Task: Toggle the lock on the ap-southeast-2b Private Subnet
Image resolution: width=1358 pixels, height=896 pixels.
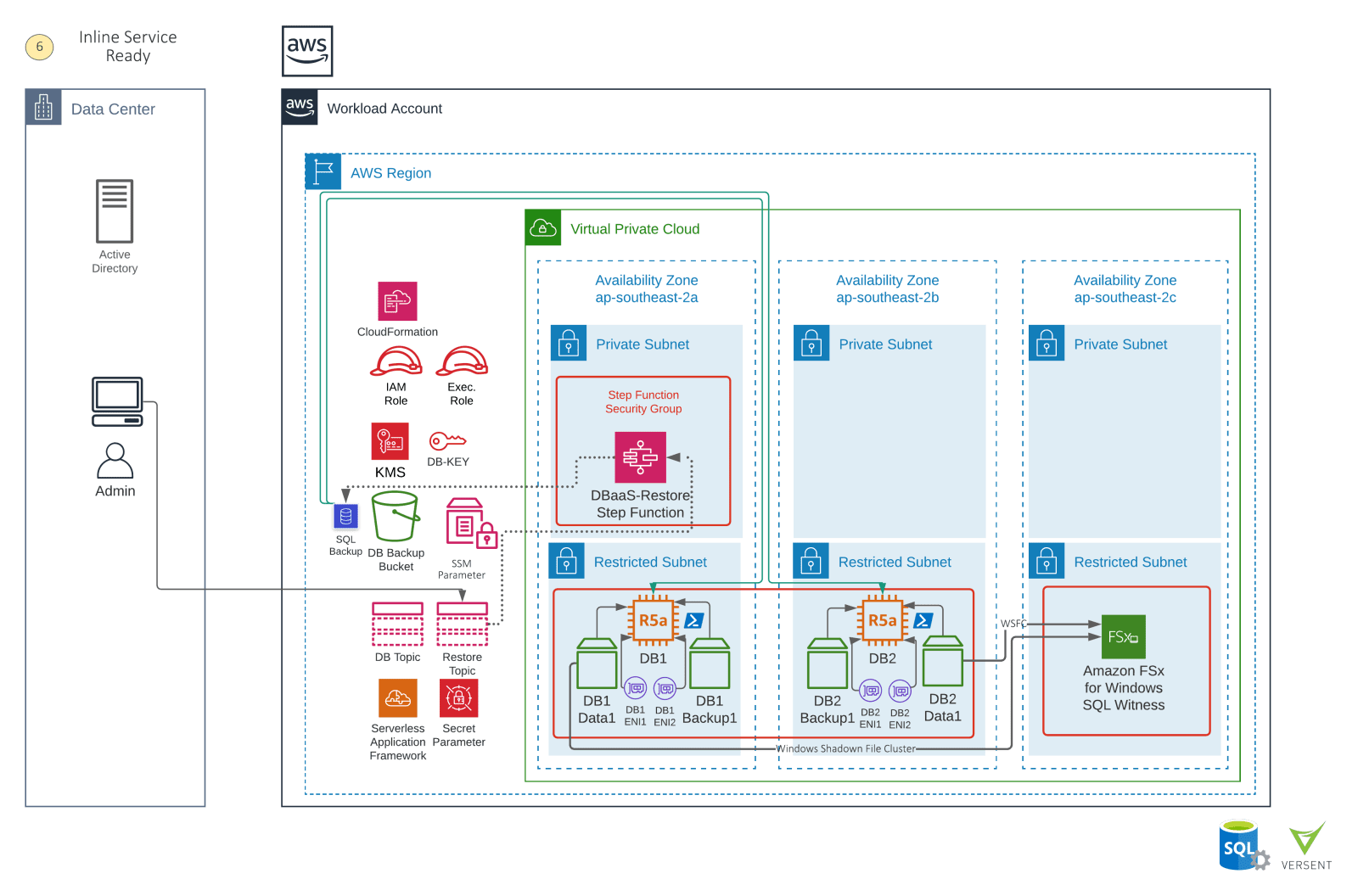Action: [812, 344]
